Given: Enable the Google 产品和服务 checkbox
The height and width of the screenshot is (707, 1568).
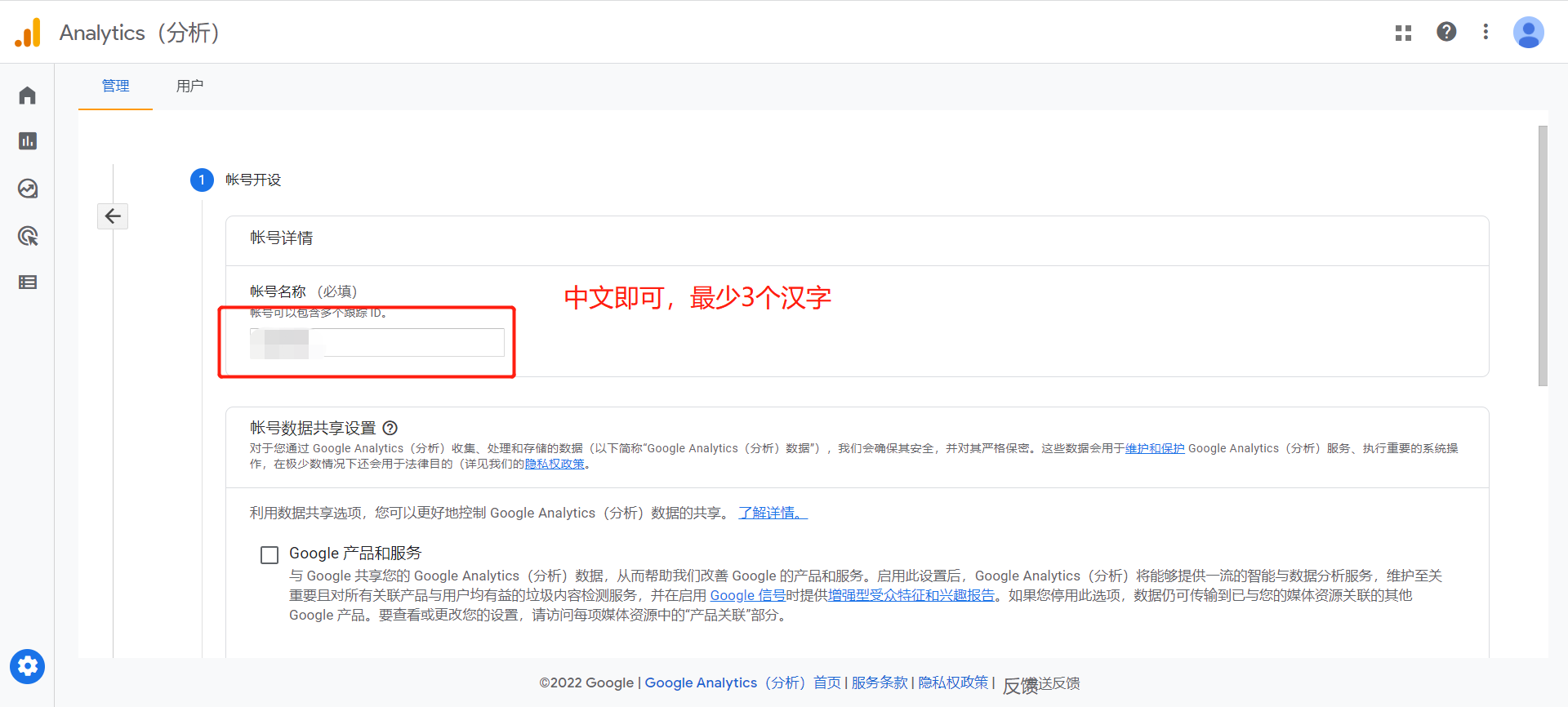Looking at the screenshot, I should (x=269, y=555).
